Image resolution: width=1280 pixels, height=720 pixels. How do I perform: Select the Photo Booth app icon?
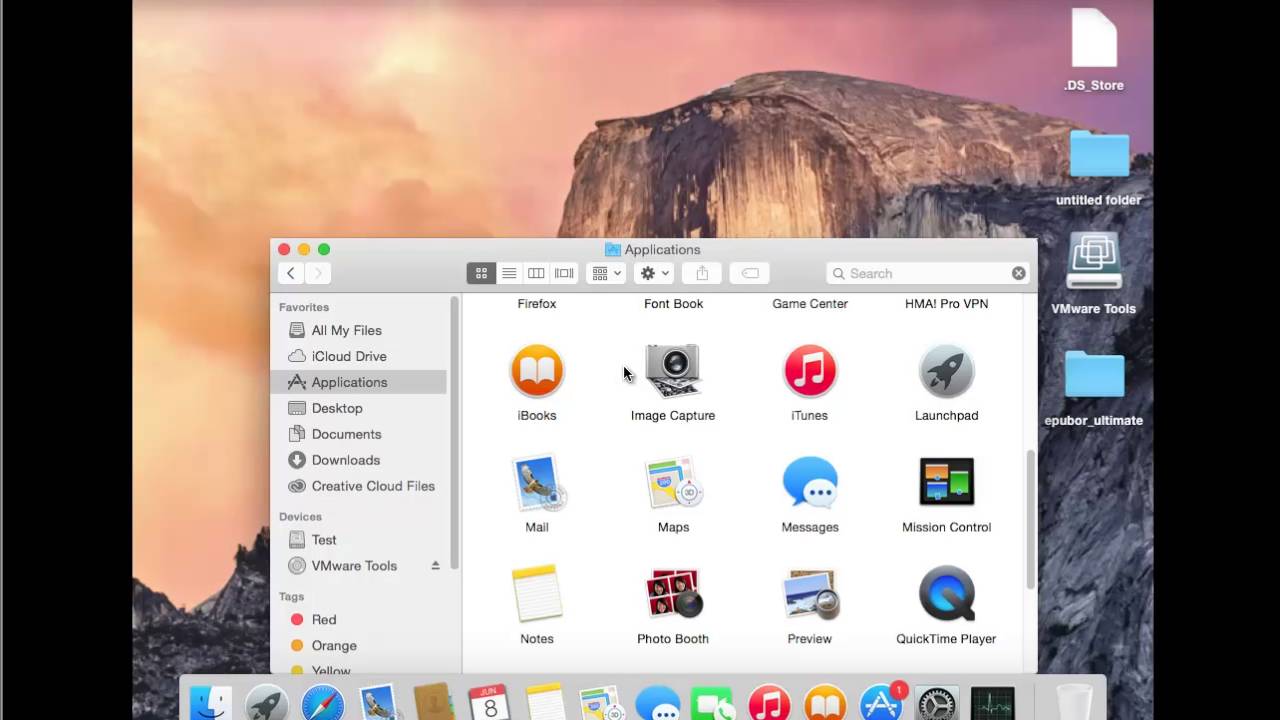point(673,594)
